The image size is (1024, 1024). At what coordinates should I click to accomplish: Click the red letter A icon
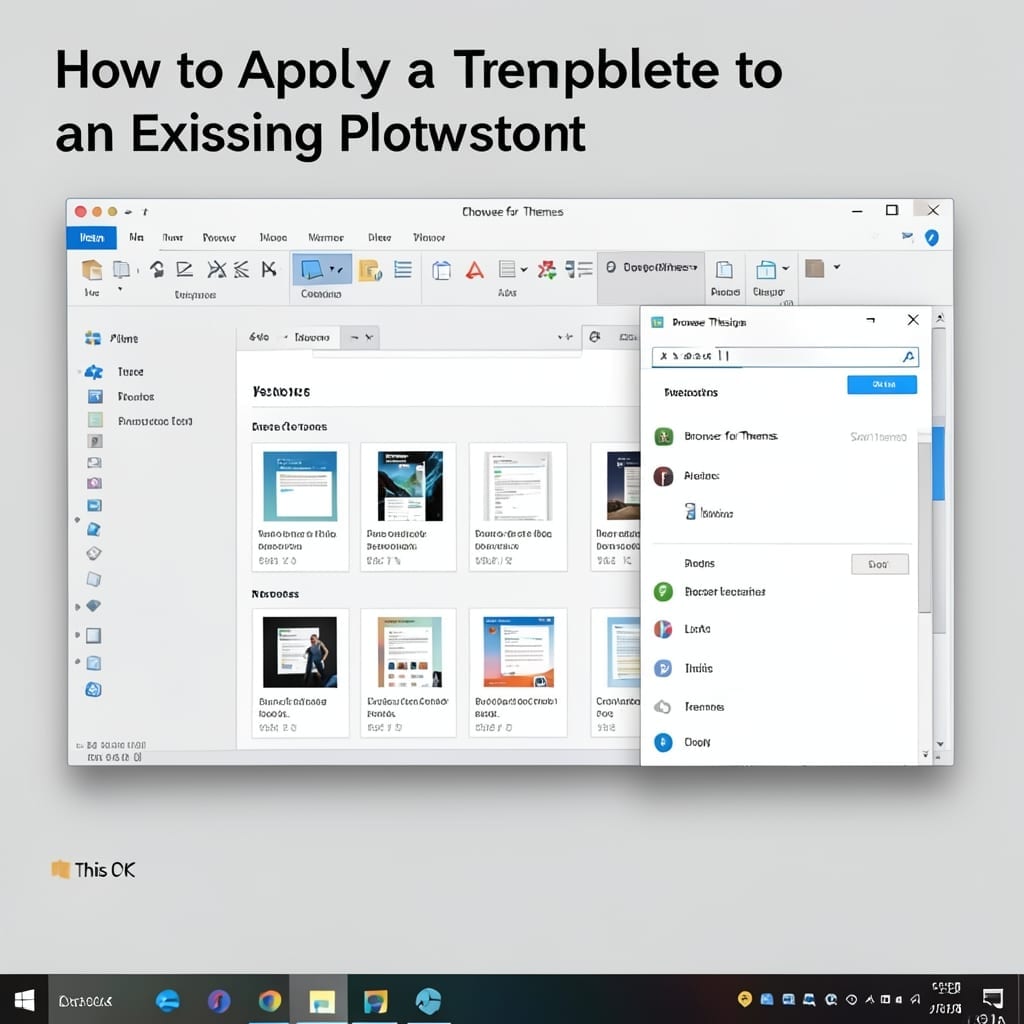coord(475,270)
